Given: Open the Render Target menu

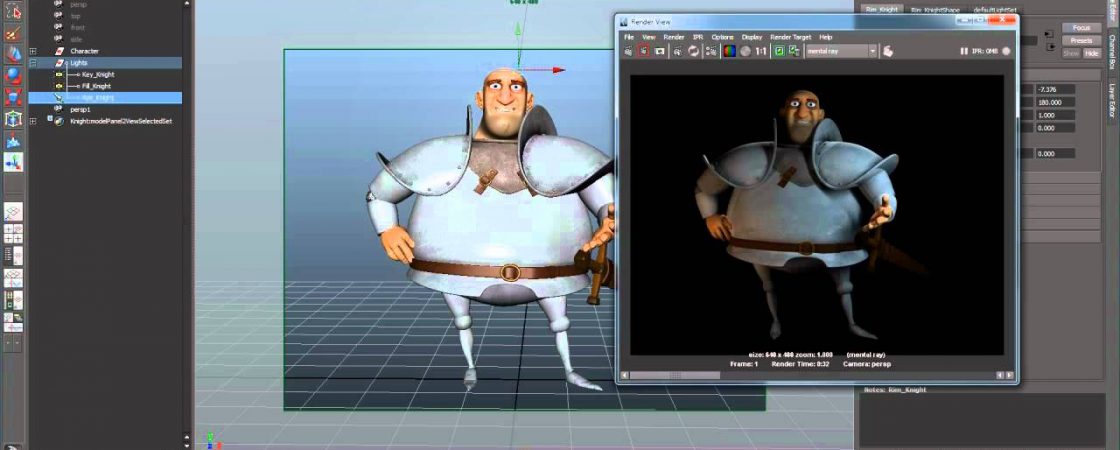Looking at the screenshot, I should point(791,37).
